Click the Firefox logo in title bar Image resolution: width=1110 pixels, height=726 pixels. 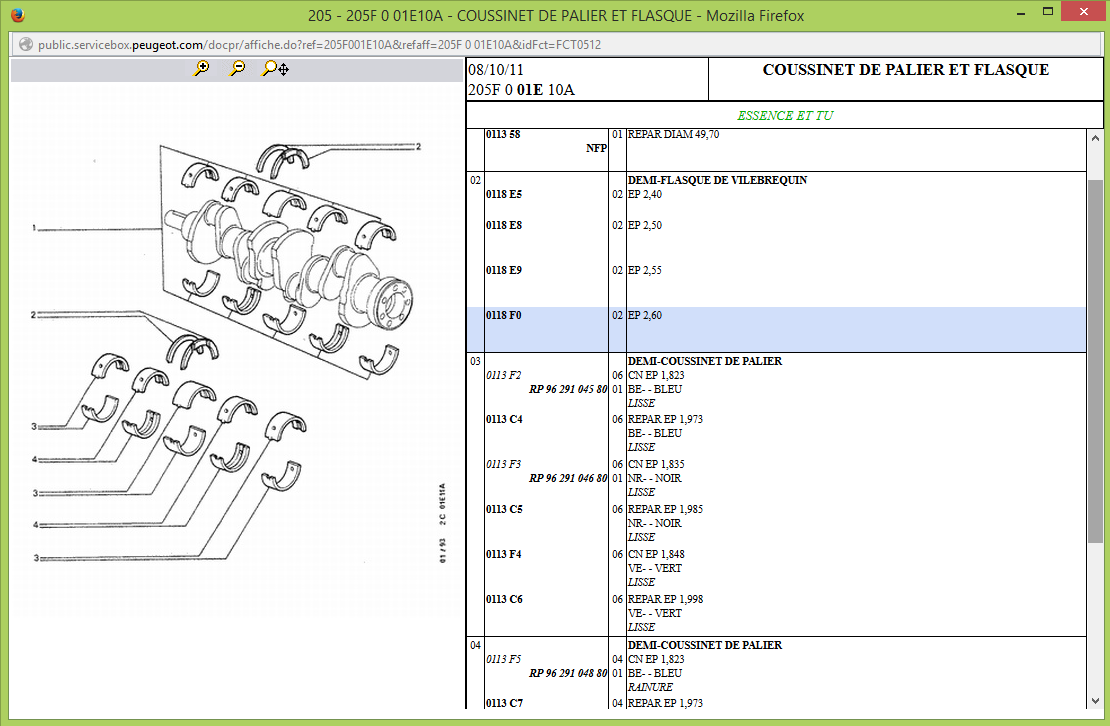coord(17,15)
